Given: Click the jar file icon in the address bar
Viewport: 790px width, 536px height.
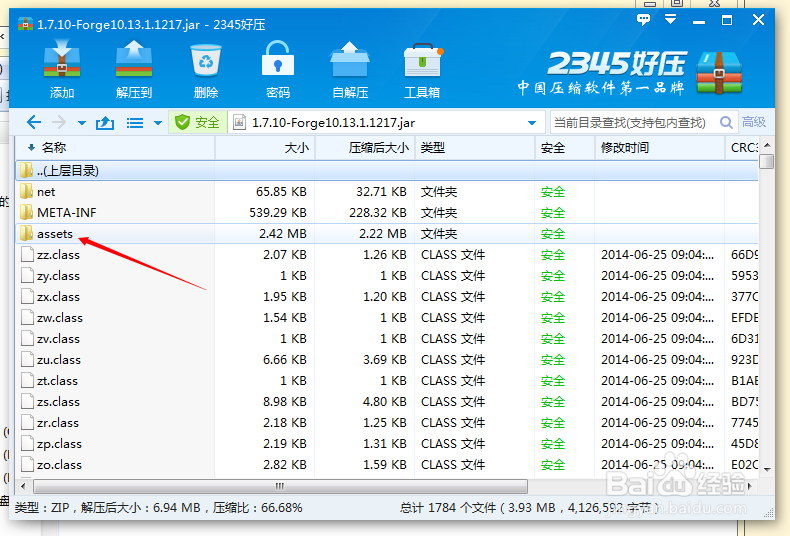Looking at the screenshot, I should point(239,122).
